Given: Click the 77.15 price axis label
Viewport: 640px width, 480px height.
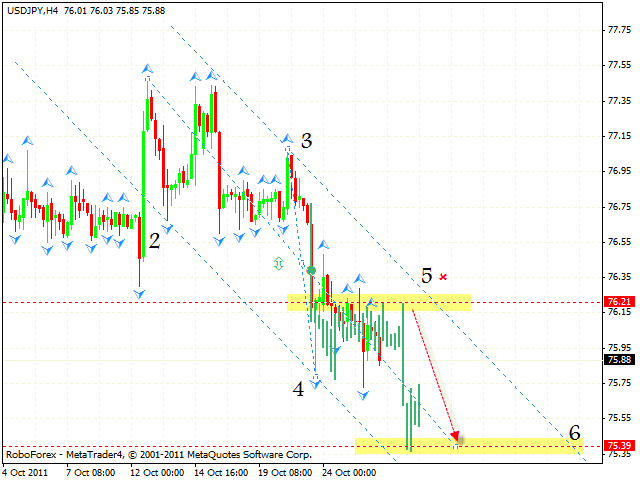Looking at the screenshot, I should tap(619, 136).
